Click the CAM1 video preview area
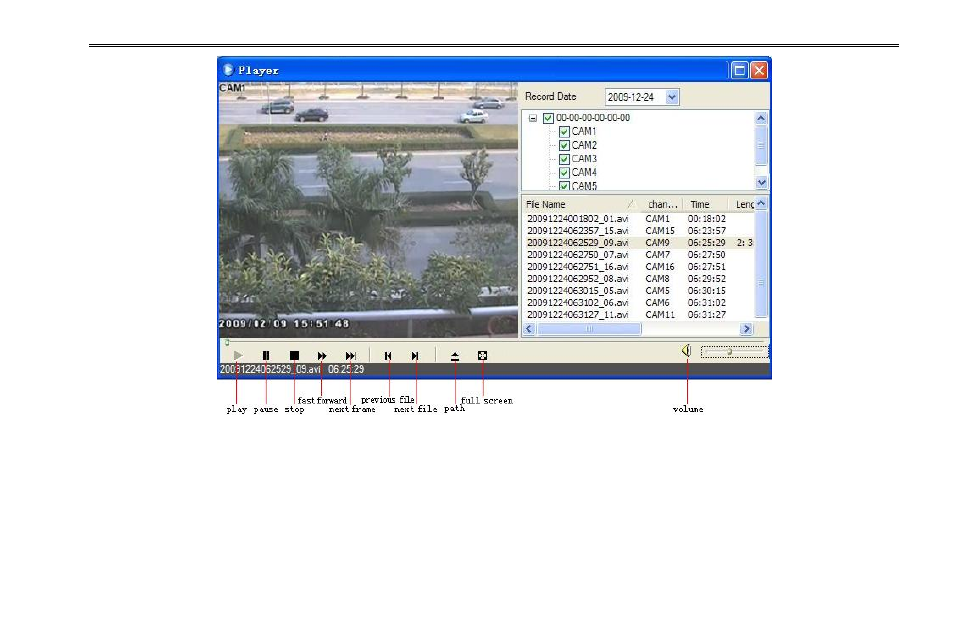The height and width of the screenshot is (636, 955). 368,210
